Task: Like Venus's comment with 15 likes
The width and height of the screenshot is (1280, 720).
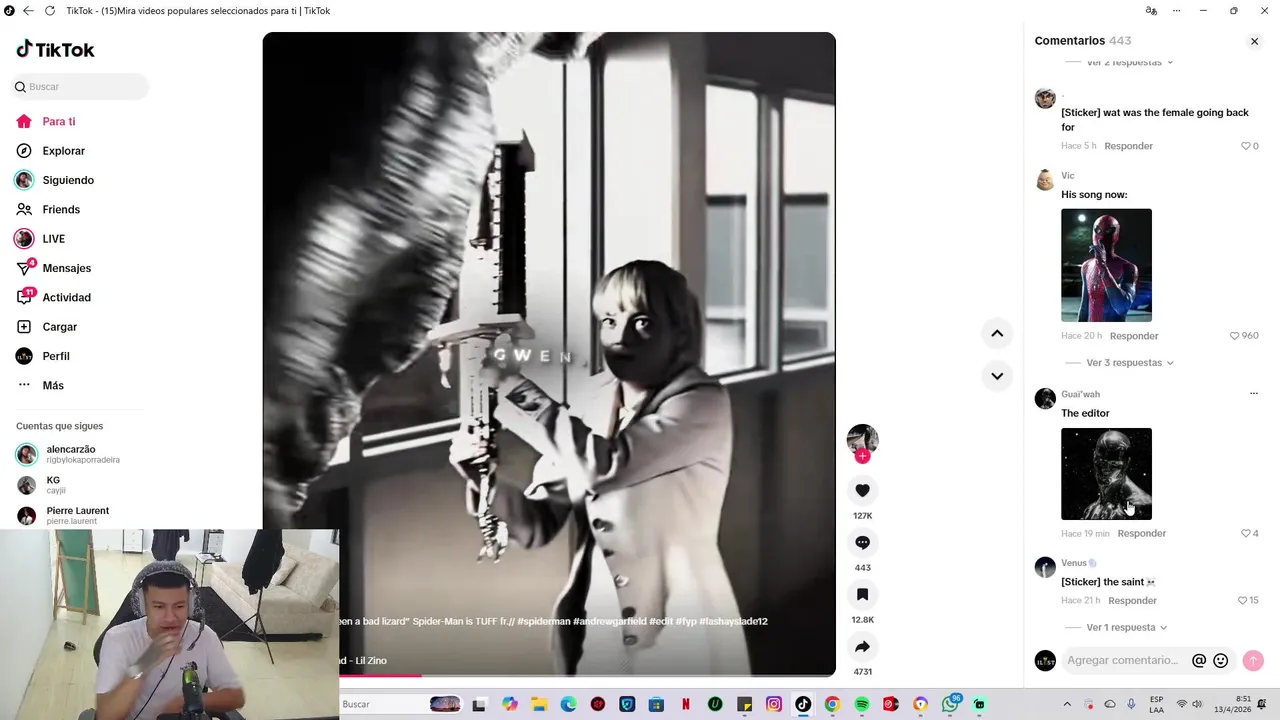Action: pos(1243,601)
